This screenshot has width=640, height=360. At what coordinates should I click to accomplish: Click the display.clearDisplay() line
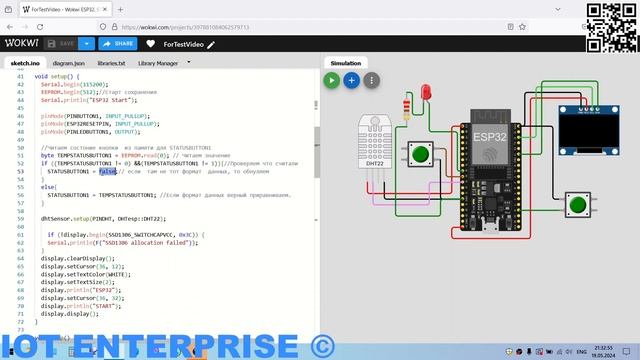78,258
